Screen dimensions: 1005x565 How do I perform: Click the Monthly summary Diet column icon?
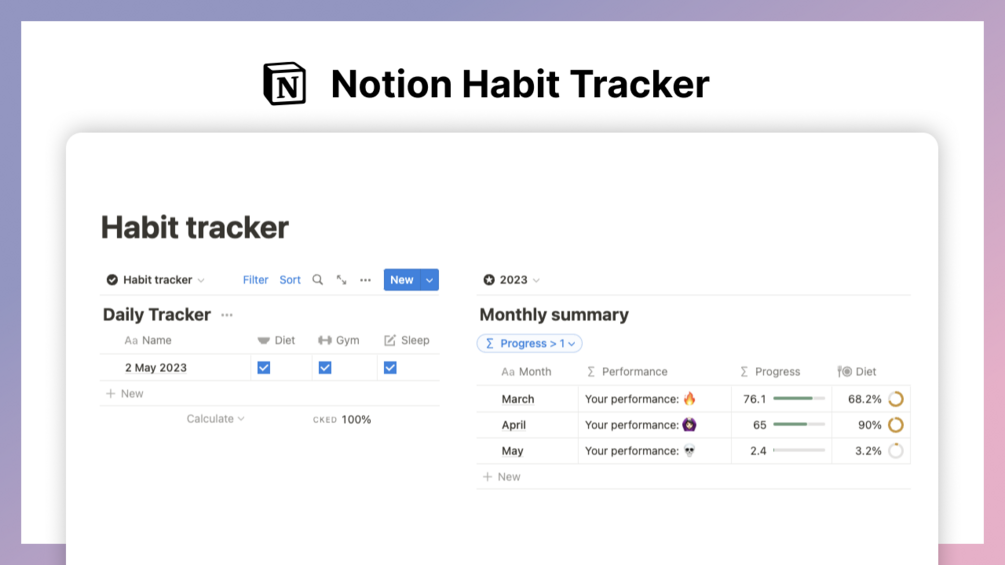pos(845,372)
